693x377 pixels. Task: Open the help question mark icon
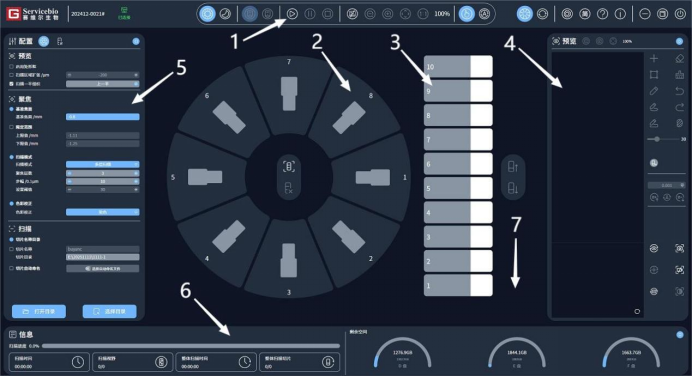[602, 14]
